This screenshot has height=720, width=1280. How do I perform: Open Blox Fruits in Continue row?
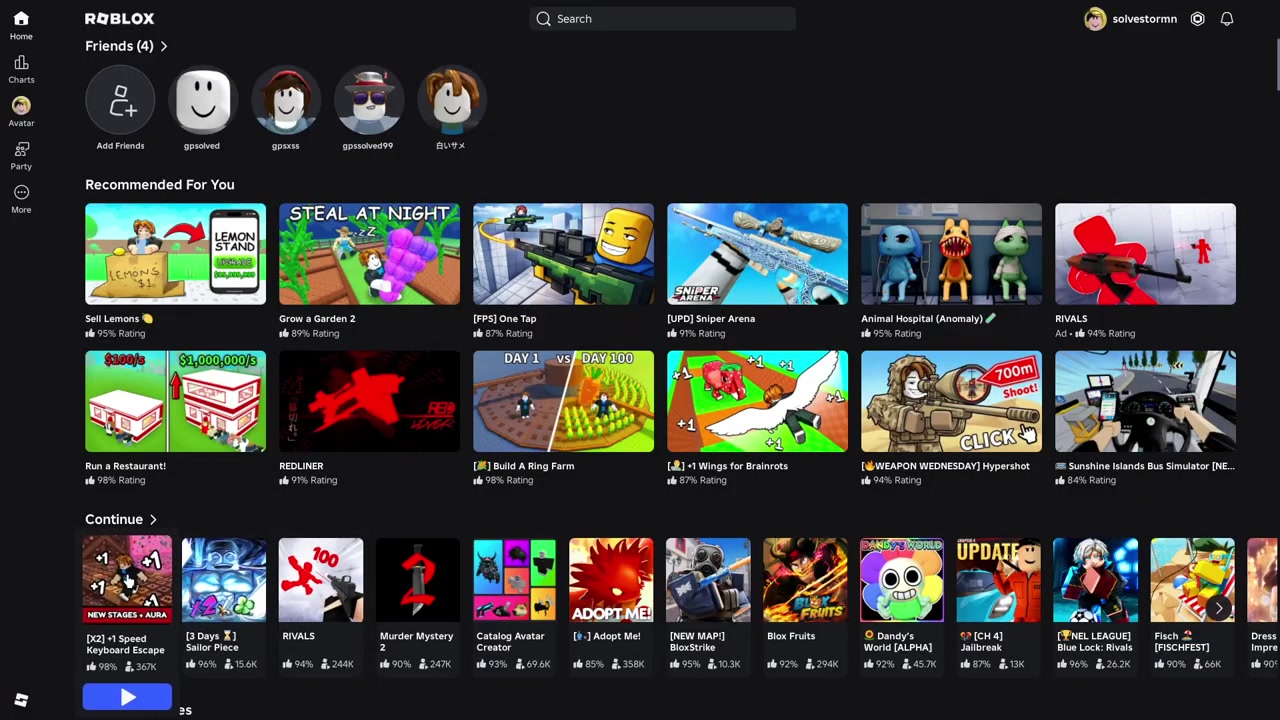tap(805, 580)
